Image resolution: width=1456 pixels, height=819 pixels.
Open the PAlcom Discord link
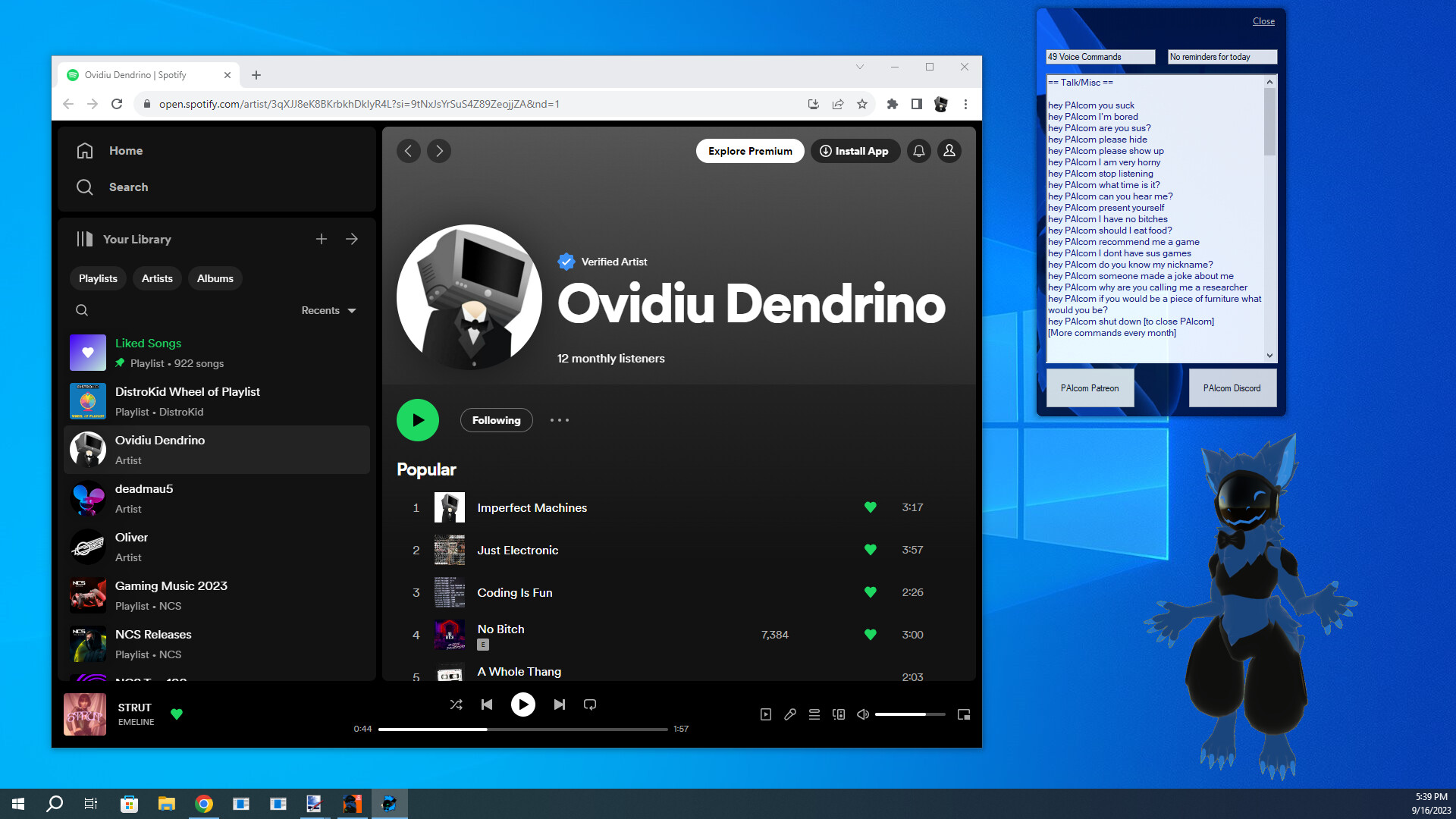point(1232,388)
